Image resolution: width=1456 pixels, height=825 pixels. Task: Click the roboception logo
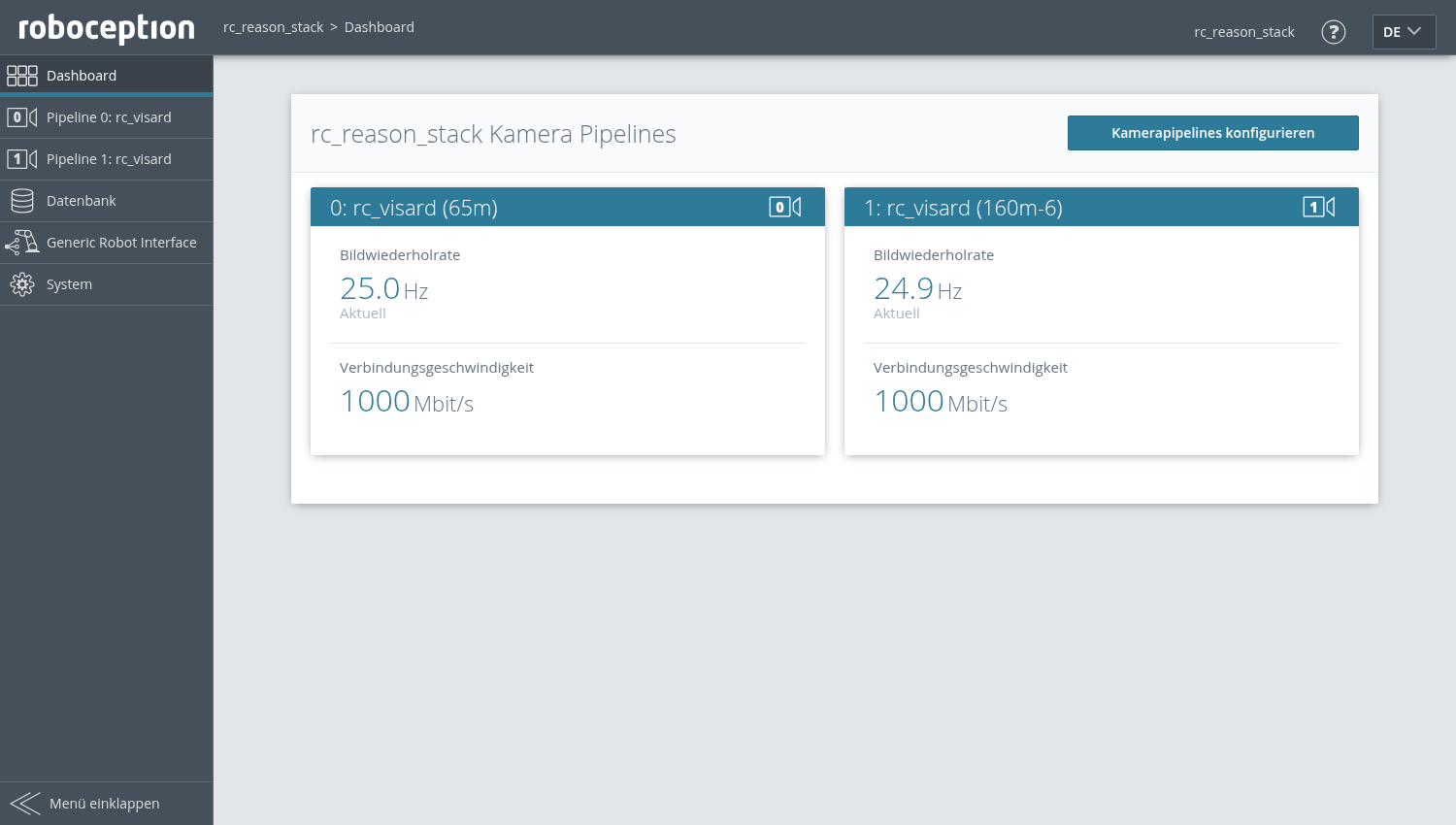click(105, 27)
